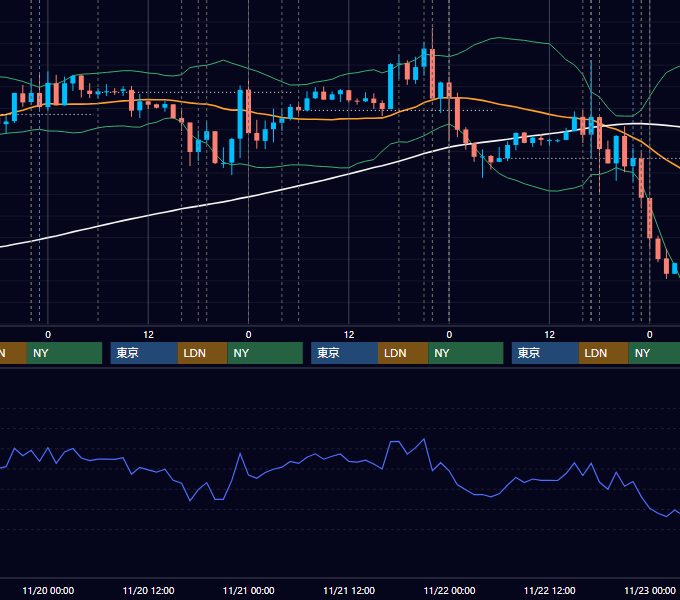680x600 pixels.
Task: Select the 東京 session block on 11/21
Action: (344, 353)
